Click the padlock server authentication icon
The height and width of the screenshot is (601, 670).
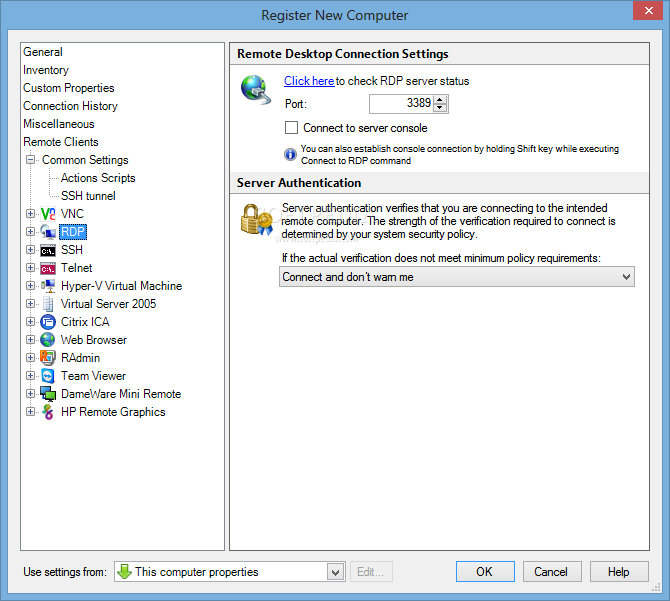tap(256, 220)
